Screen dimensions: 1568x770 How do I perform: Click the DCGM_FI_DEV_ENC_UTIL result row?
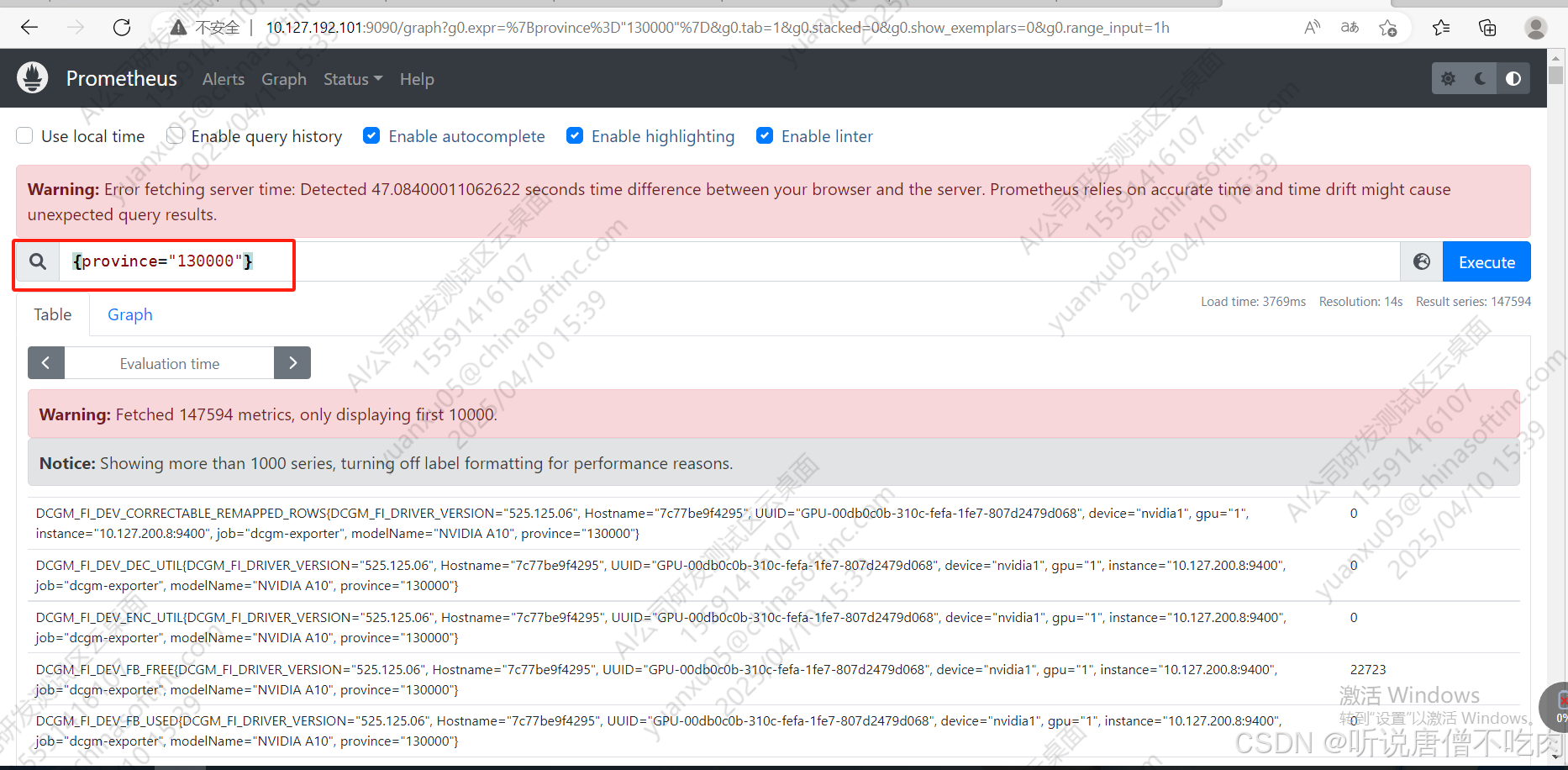[x=774, y=627]
